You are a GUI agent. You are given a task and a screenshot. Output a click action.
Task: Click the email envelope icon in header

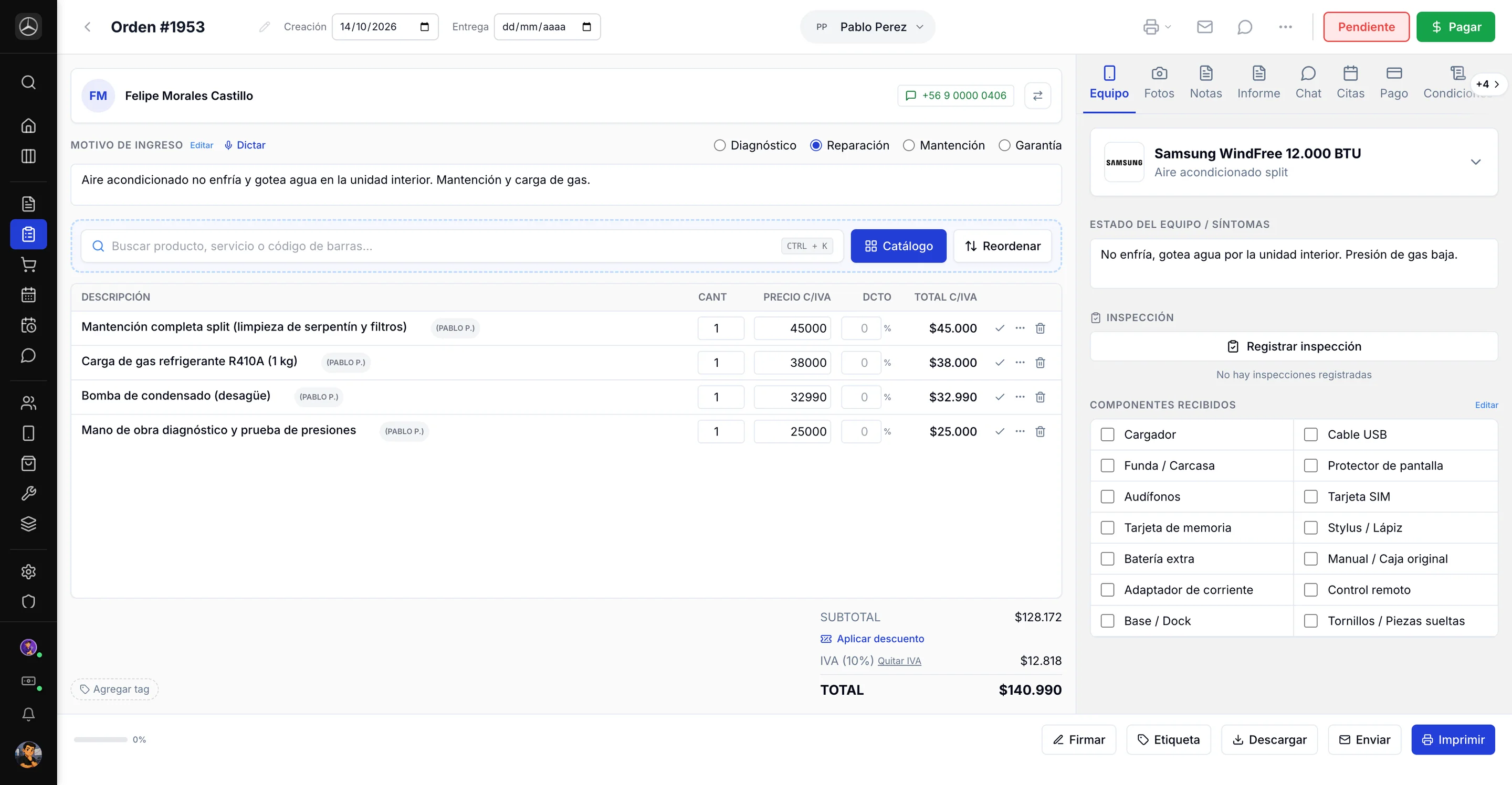[x=1204, y=27]
